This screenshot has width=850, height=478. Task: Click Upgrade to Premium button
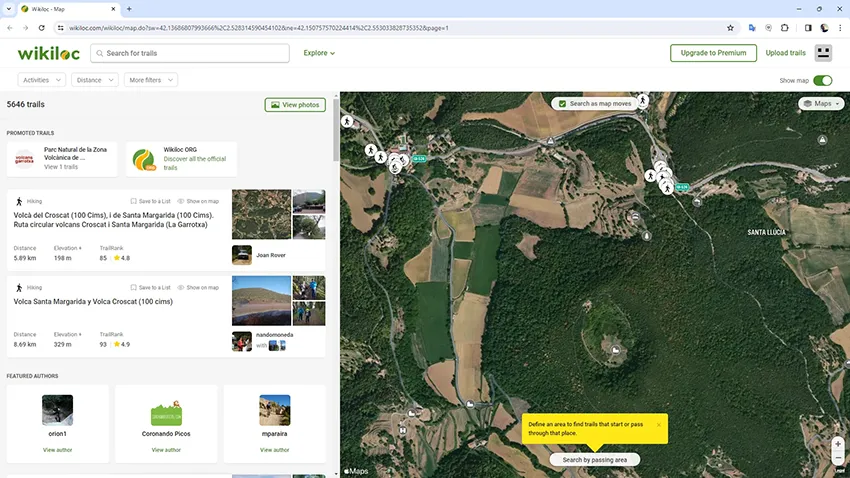[x=712, y=53]
